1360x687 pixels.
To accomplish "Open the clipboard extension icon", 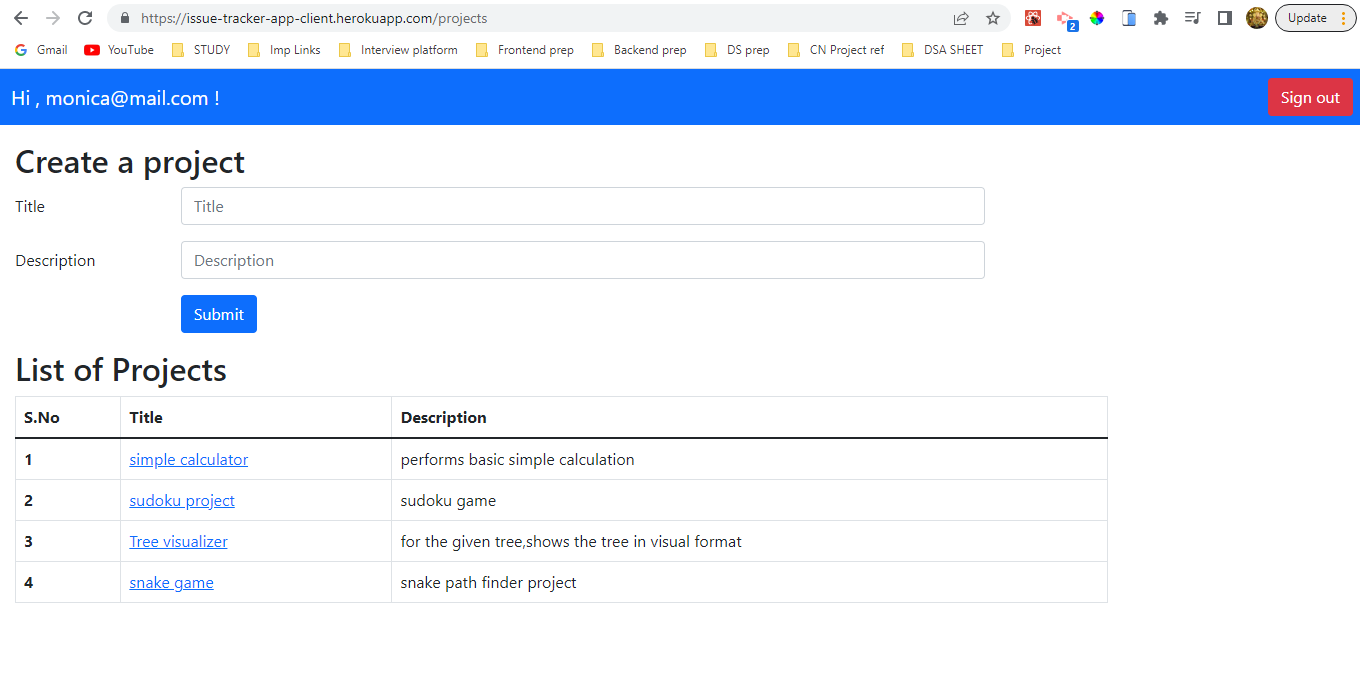I will click(x=1129, y=18).
